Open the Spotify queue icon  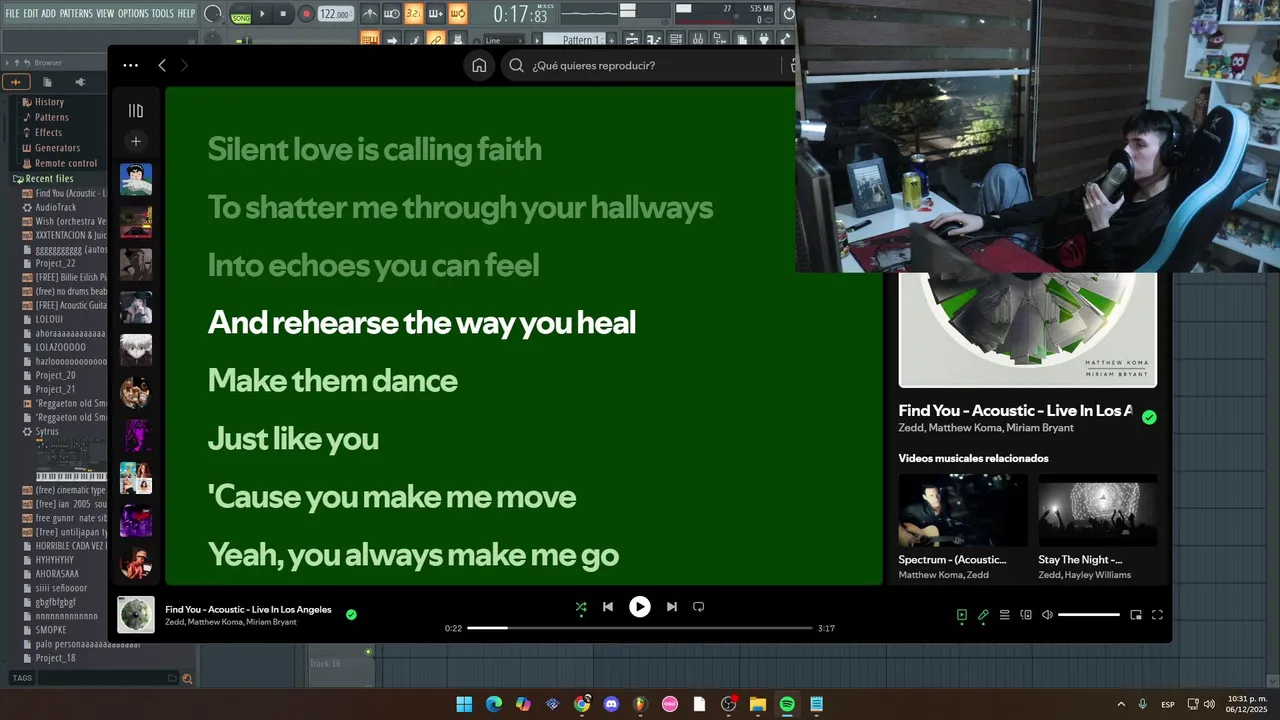click(1004, 615)
